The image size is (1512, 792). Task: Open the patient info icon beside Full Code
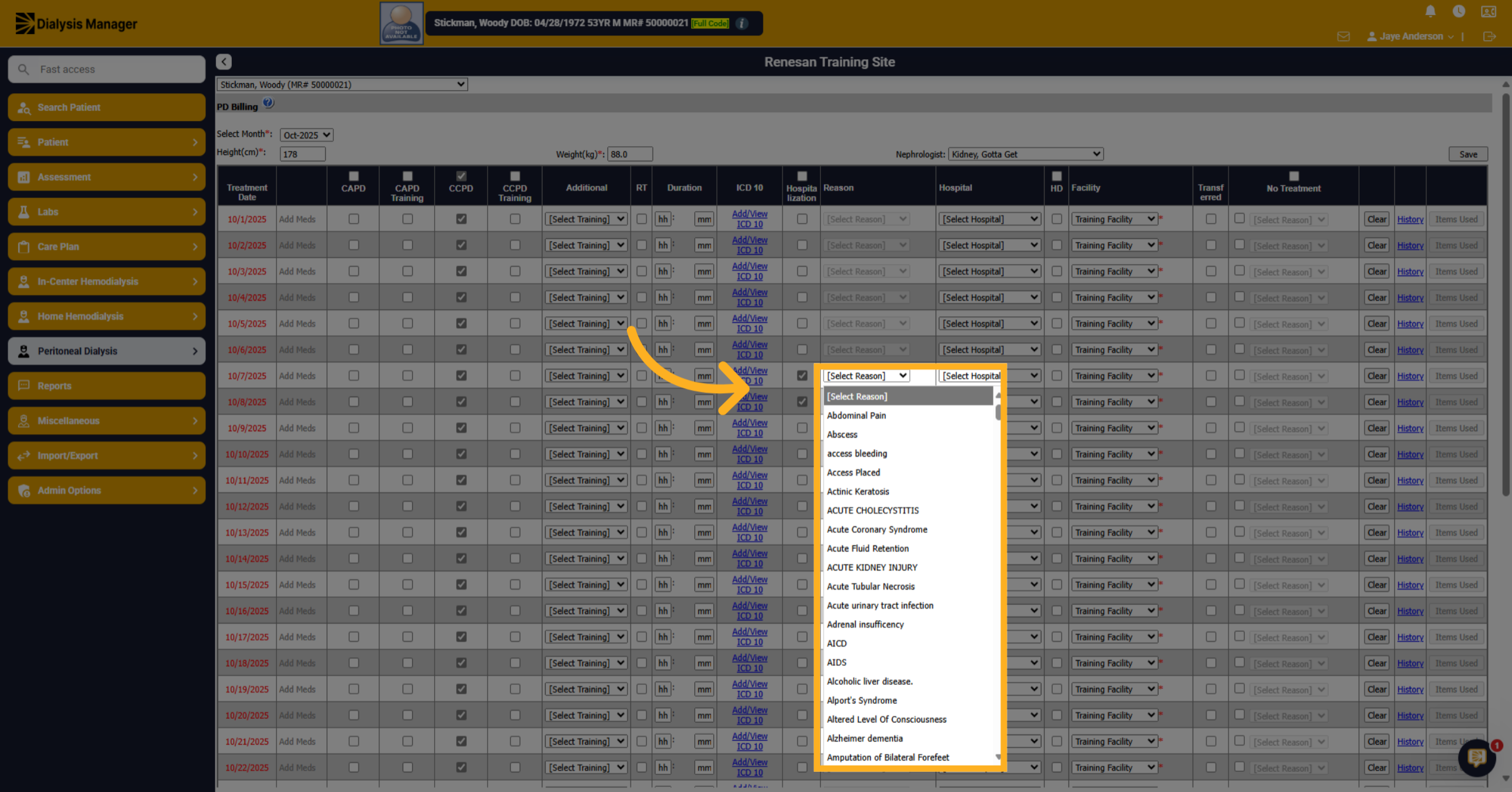pos(742,23)
